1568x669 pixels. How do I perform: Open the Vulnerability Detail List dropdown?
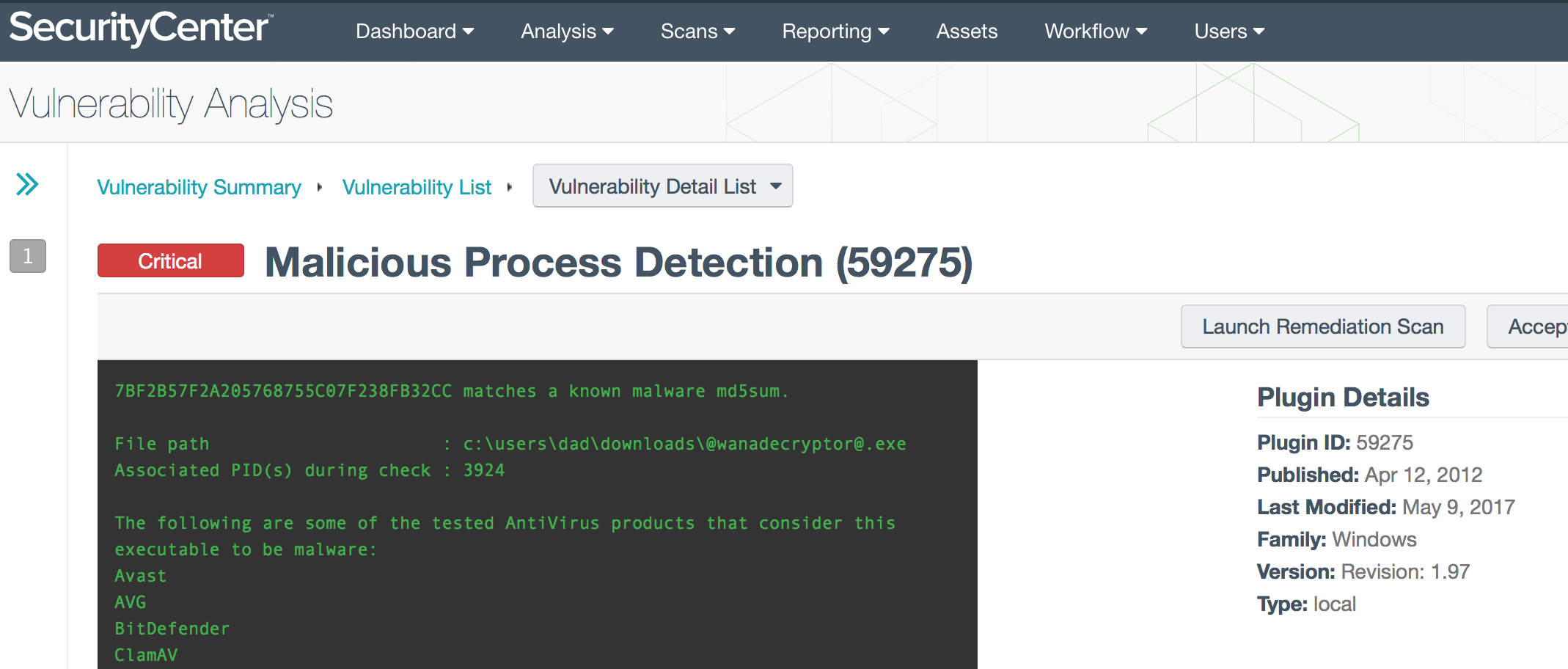click(x=663, y=186)
